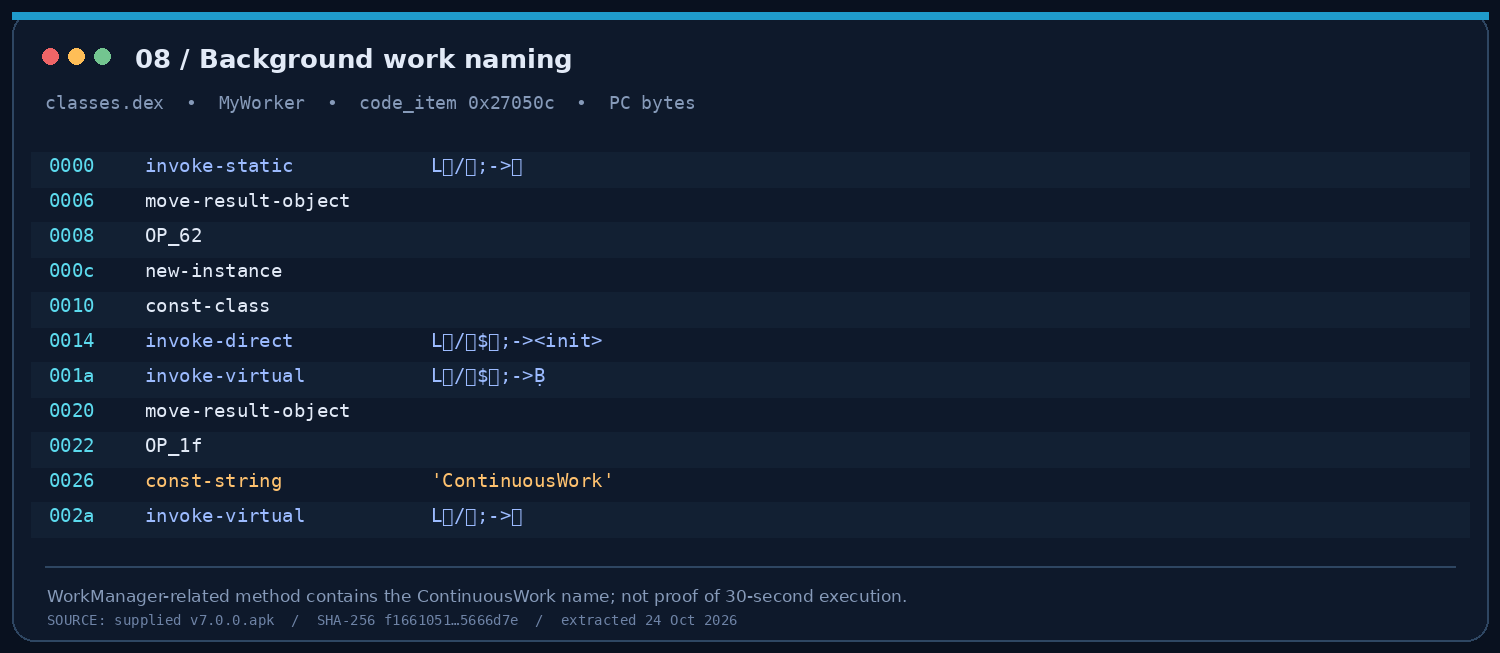Click the yellow minimize dot in title bar

coord(76,57)
